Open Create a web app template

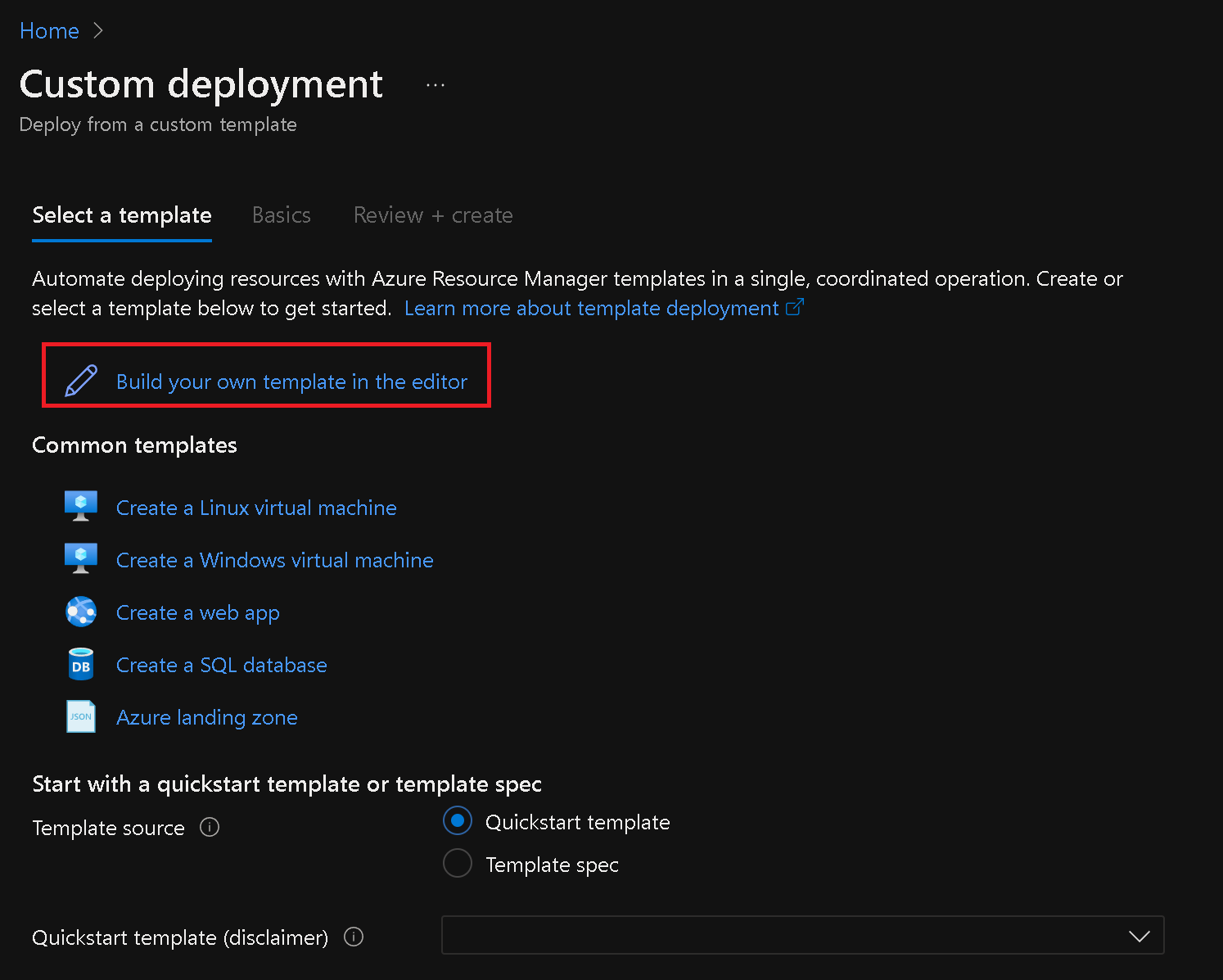pos(198,612)
